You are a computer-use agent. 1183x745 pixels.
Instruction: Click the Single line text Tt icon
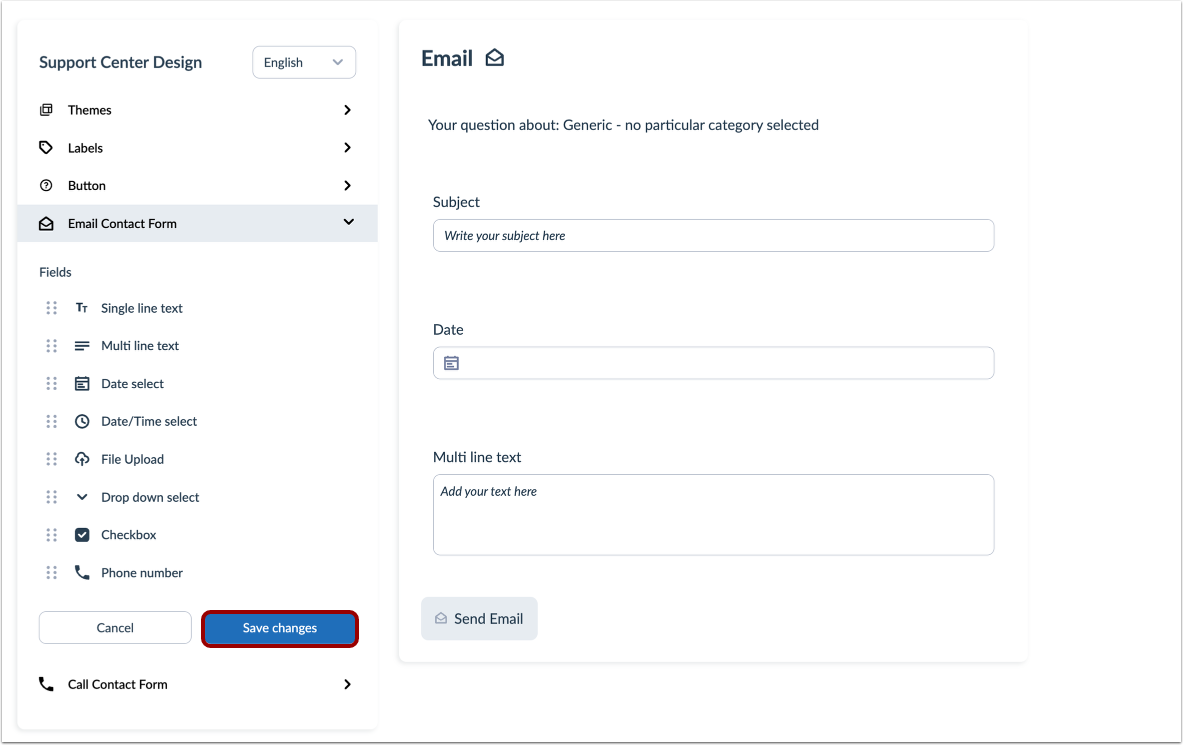click(81, 308)
